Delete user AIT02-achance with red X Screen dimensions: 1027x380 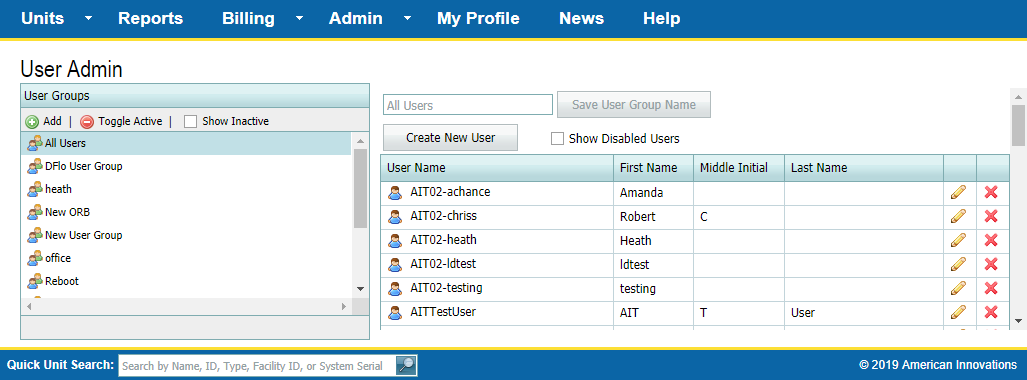(x=991, y=193)
